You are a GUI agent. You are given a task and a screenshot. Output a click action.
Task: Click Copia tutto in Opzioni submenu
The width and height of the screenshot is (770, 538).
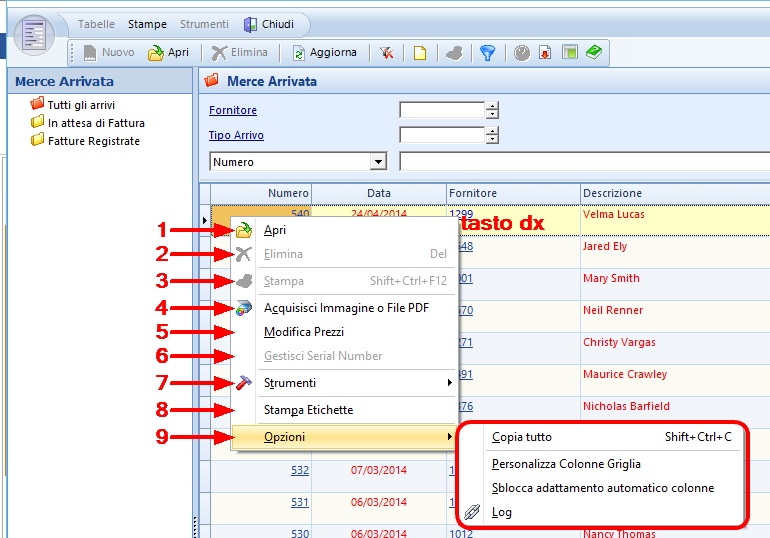pos(522,437)
